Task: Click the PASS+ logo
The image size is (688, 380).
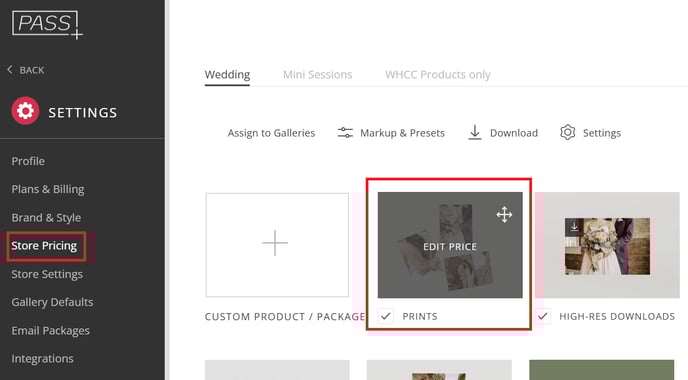Action: pos(47,25)
